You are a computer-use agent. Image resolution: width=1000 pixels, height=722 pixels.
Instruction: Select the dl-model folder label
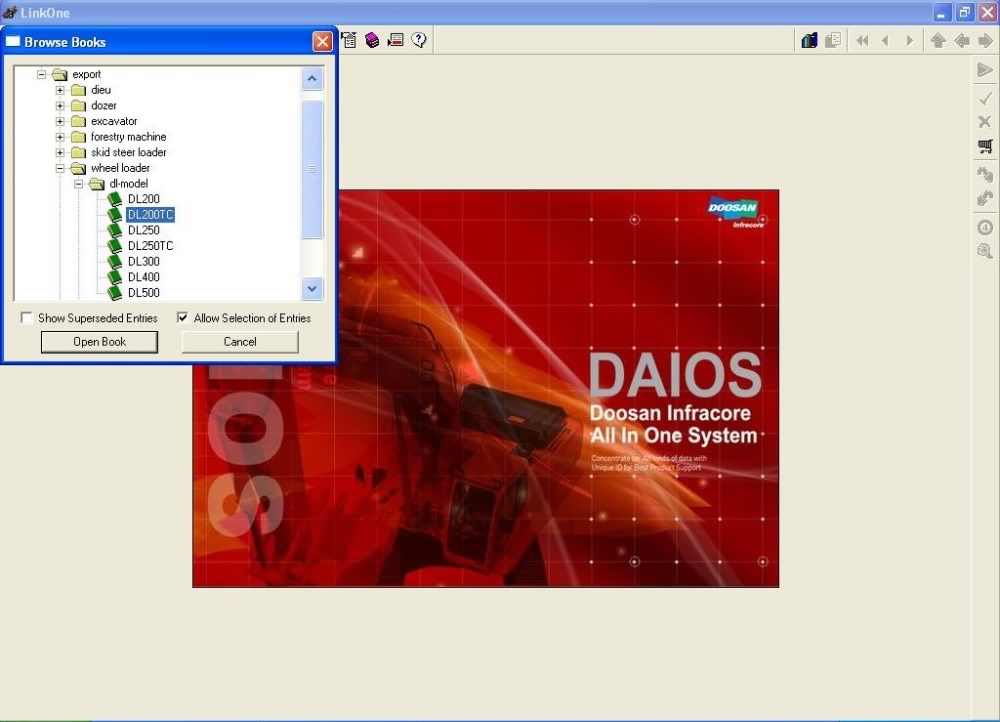(x=128, y=184)
